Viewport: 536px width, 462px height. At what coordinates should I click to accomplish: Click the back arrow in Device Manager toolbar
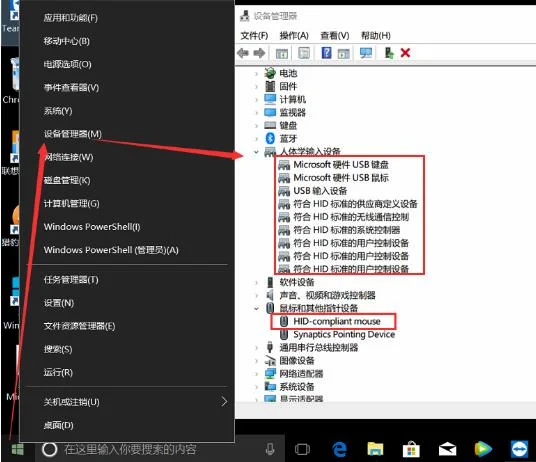tap(243, 53)
